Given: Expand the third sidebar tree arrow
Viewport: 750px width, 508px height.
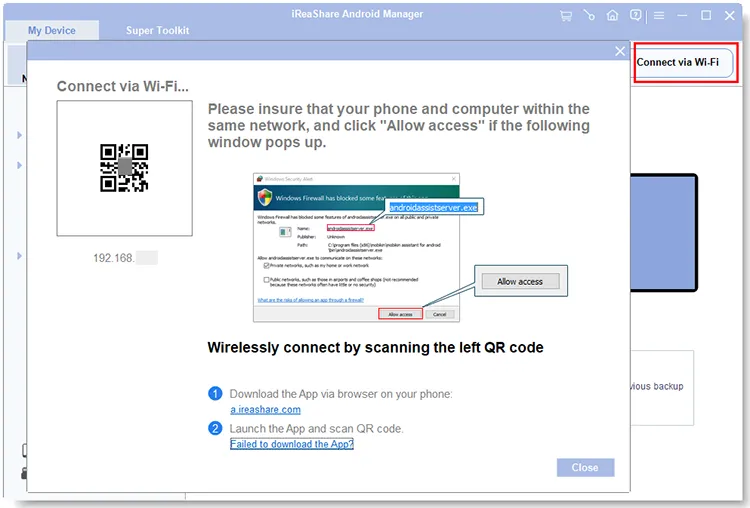Looking at the screenshot, I should click(x=19, y=256).
